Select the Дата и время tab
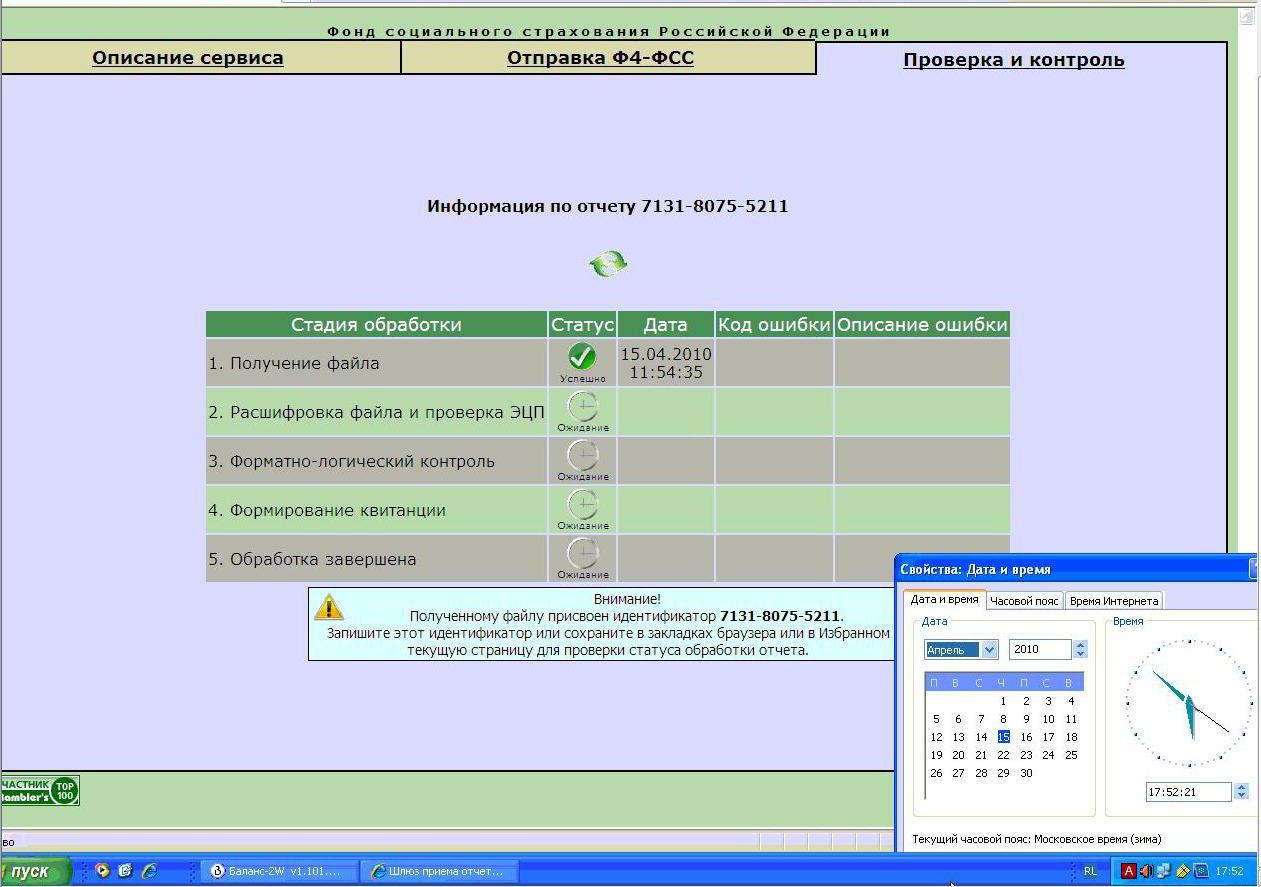This screenshot has height=887, width=1261. point(945,599)
